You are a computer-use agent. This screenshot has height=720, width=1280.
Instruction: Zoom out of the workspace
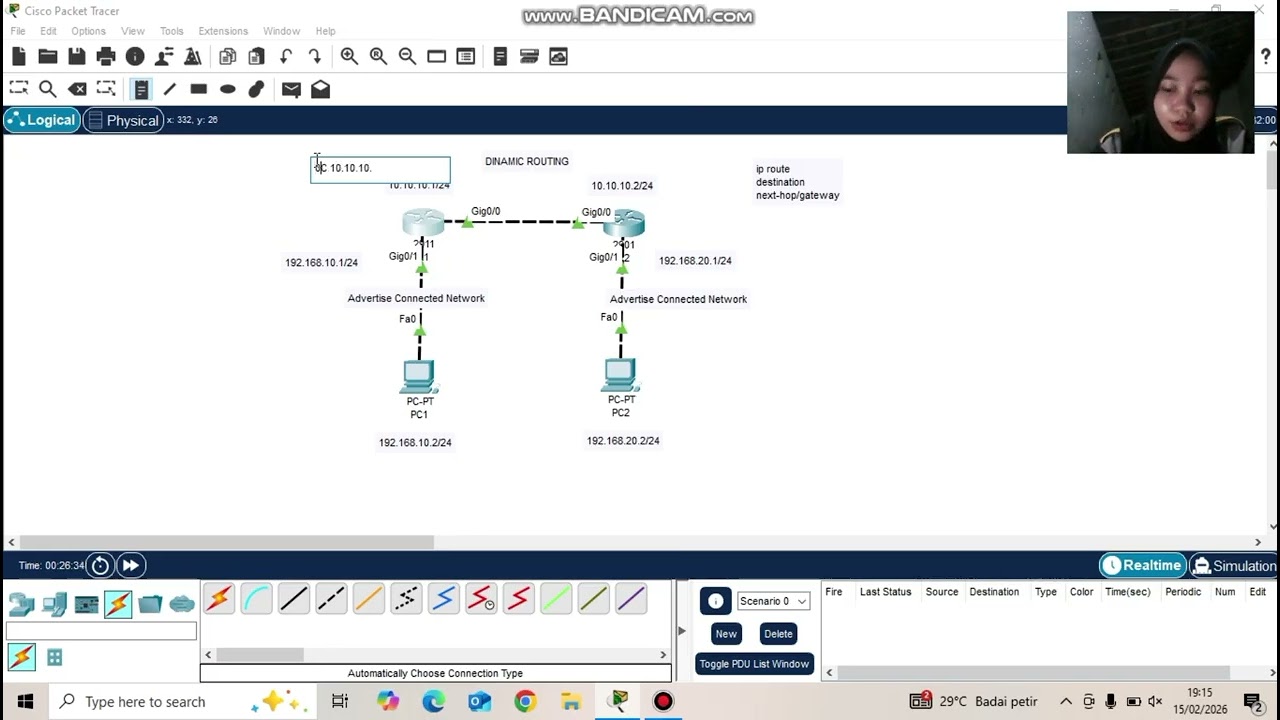[x=407, y=57]
